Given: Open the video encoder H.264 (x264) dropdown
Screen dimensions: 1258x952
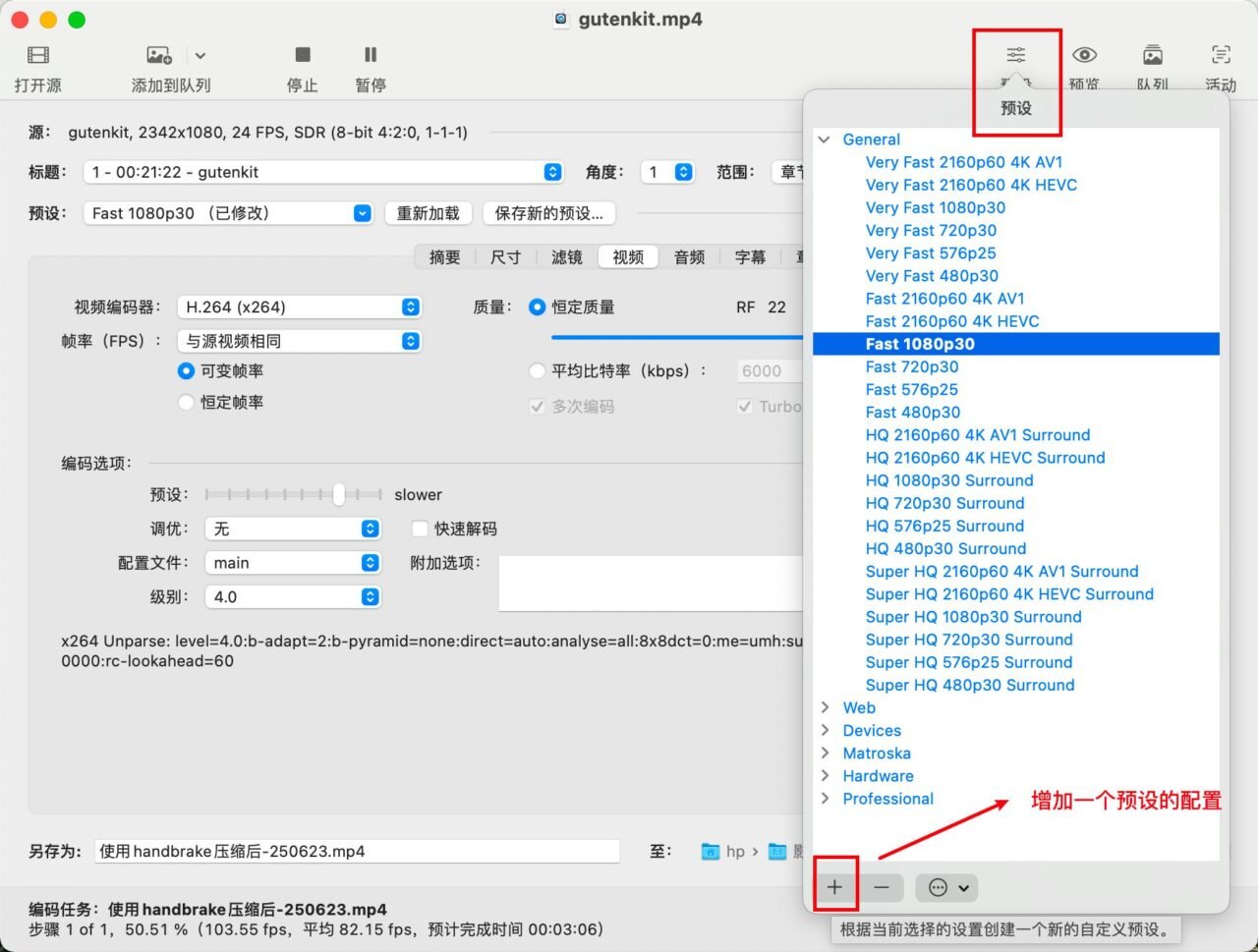Looking at the screenshot, I should coord(299,308).
